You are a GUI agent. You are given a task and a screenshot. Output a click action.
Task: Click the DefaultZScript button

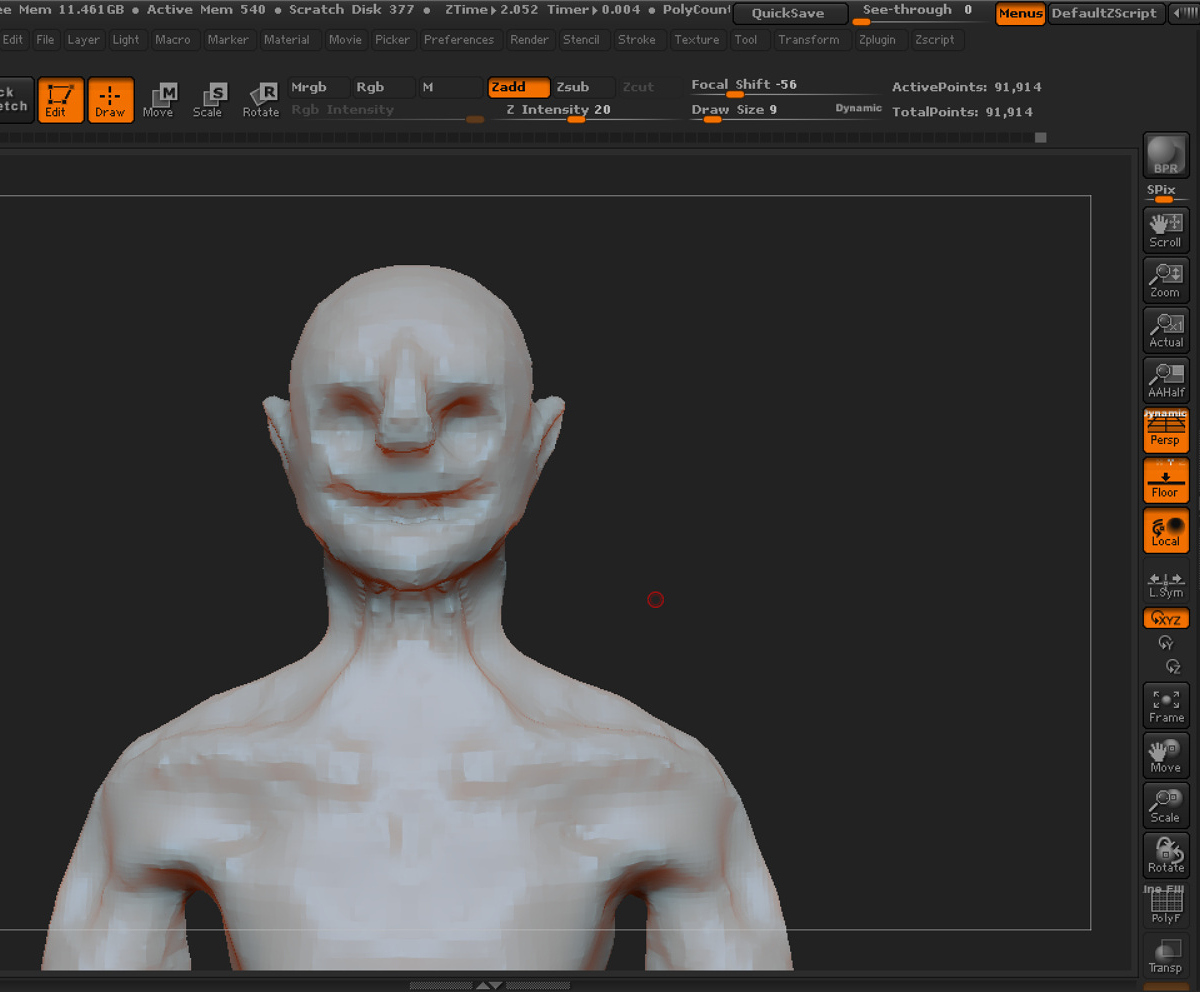1104,14
